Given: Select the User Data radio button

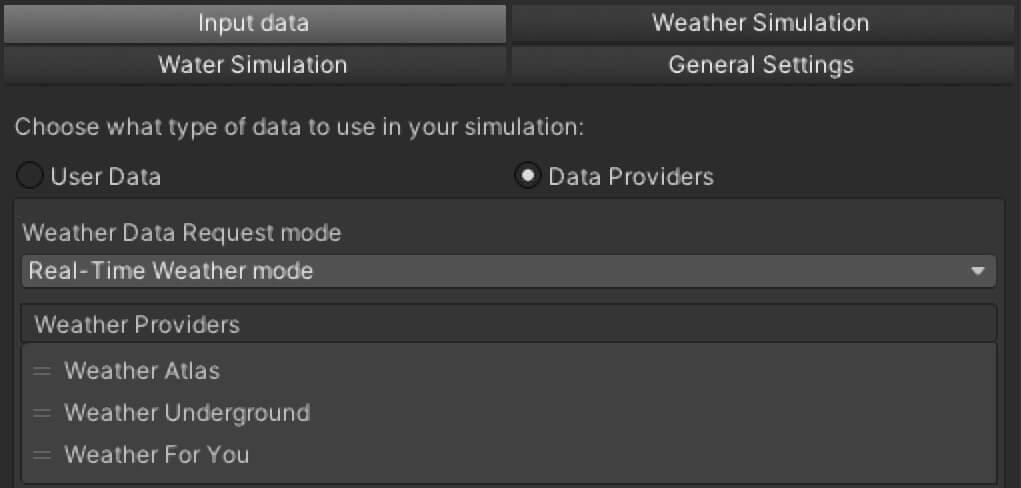Looking at the screenshot, I should (x=31, y=177).
